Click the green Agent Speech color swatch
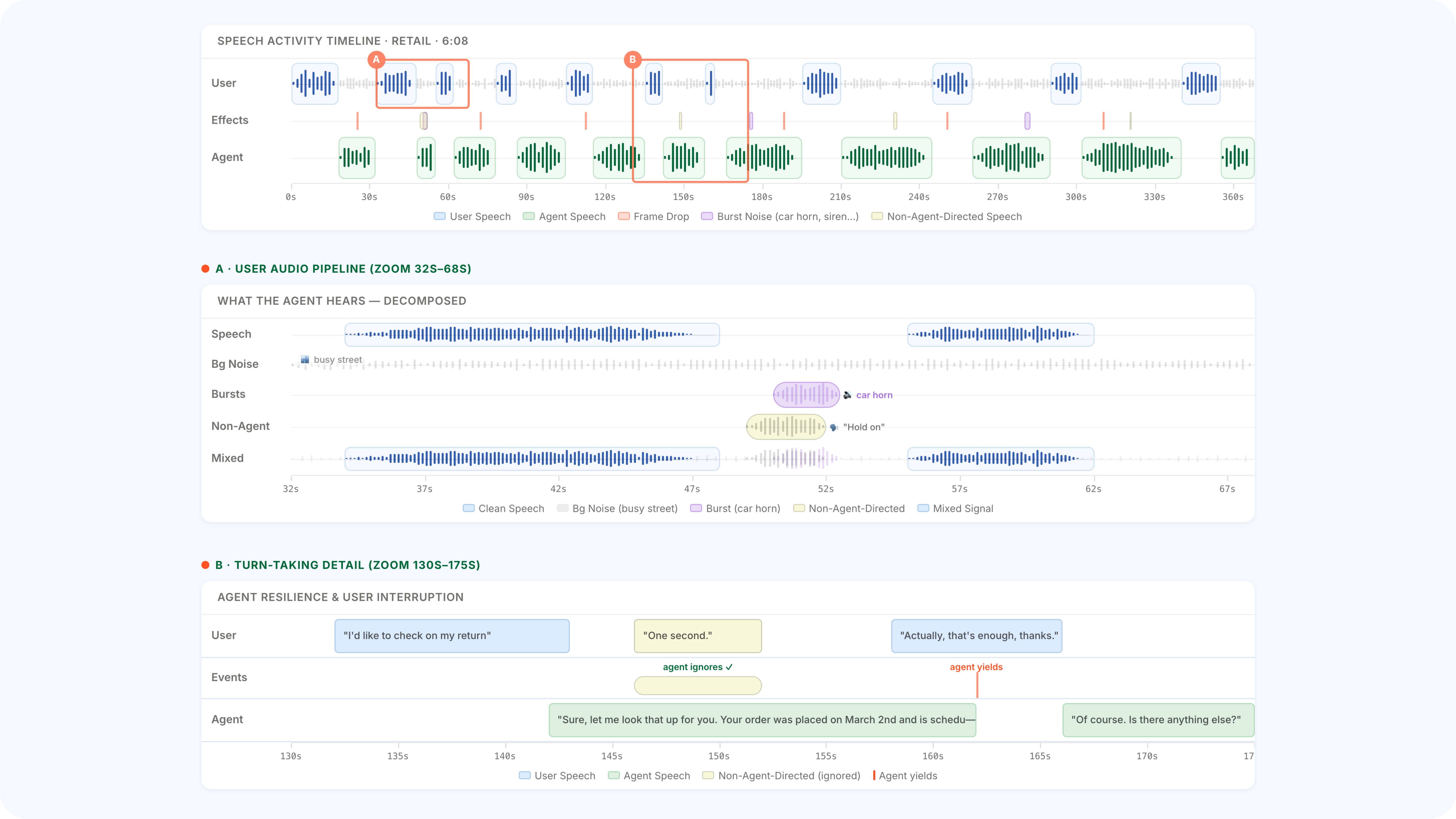This screenshot has width=1456, height=819. point(529,216)
